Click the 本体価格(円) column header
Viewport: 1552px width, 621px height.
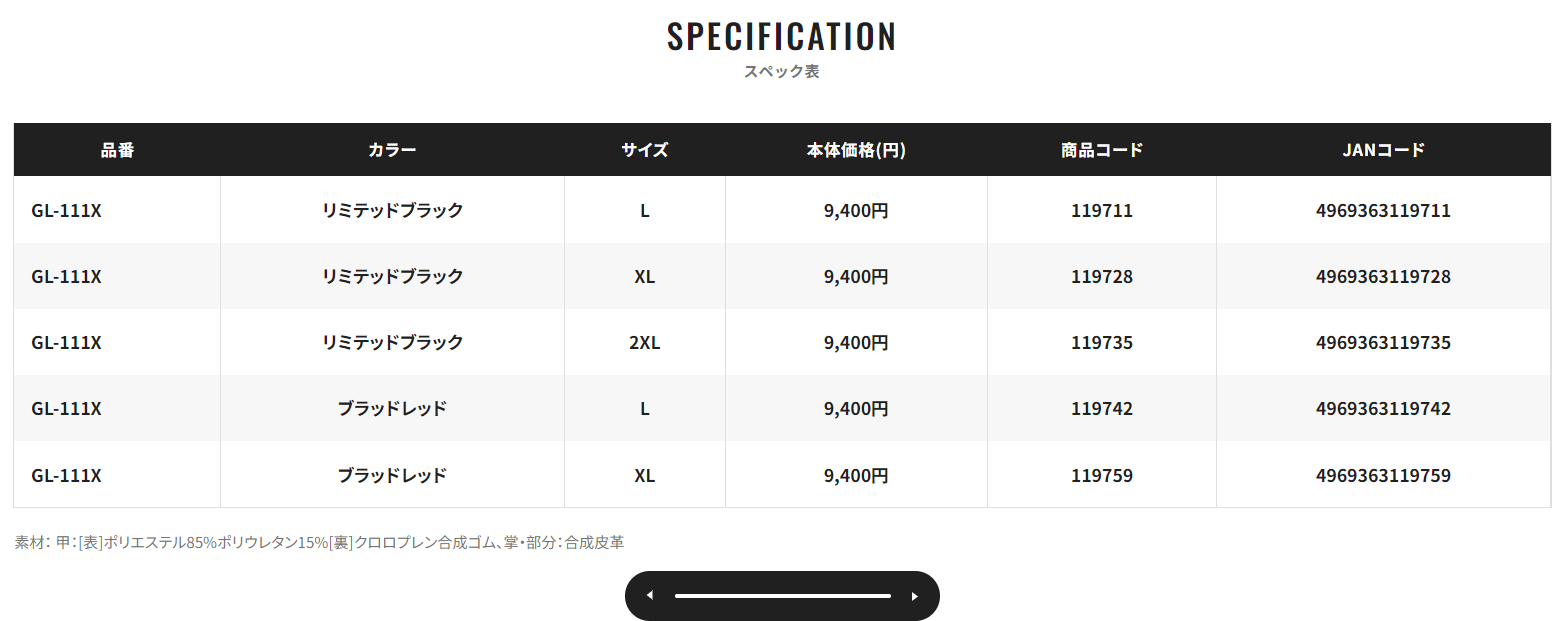pyautogui.click(x=856, y=150)
